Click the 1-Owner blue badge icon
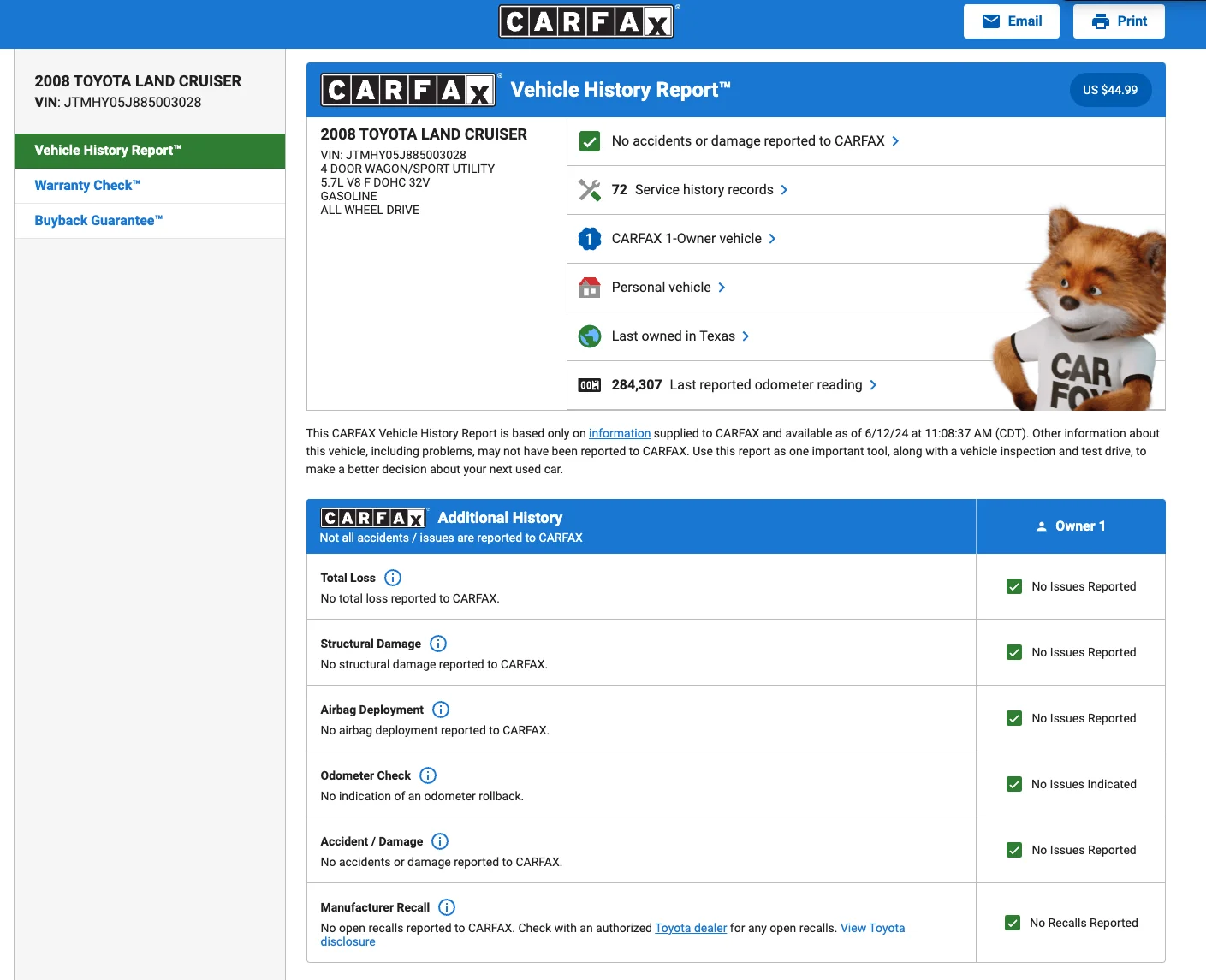 pos(590,239)
